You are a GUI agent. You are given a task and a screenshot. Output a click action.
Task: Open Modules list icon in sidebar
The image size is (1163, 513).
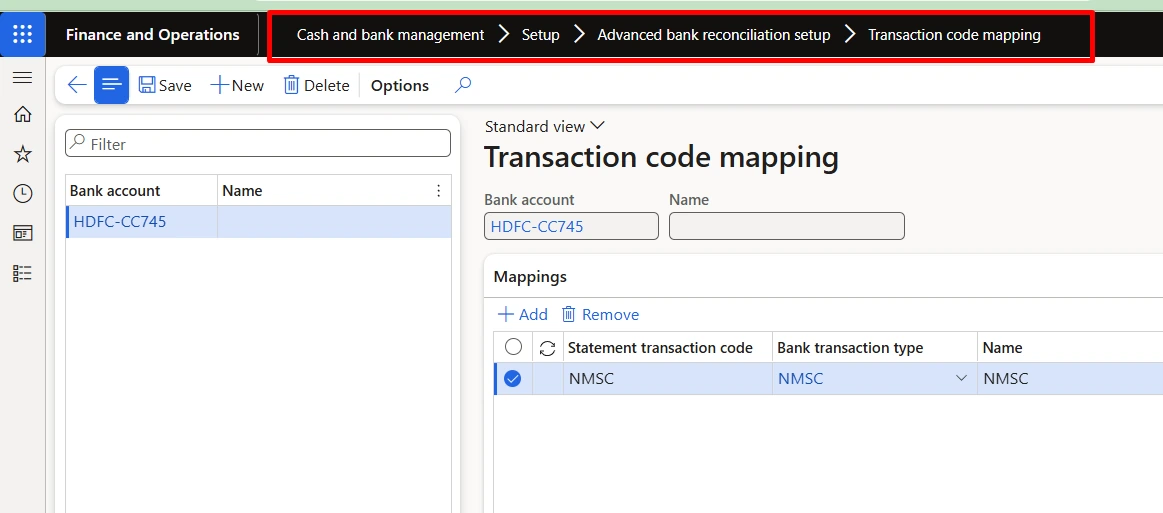pyautogui.click(x=23, y=274)
